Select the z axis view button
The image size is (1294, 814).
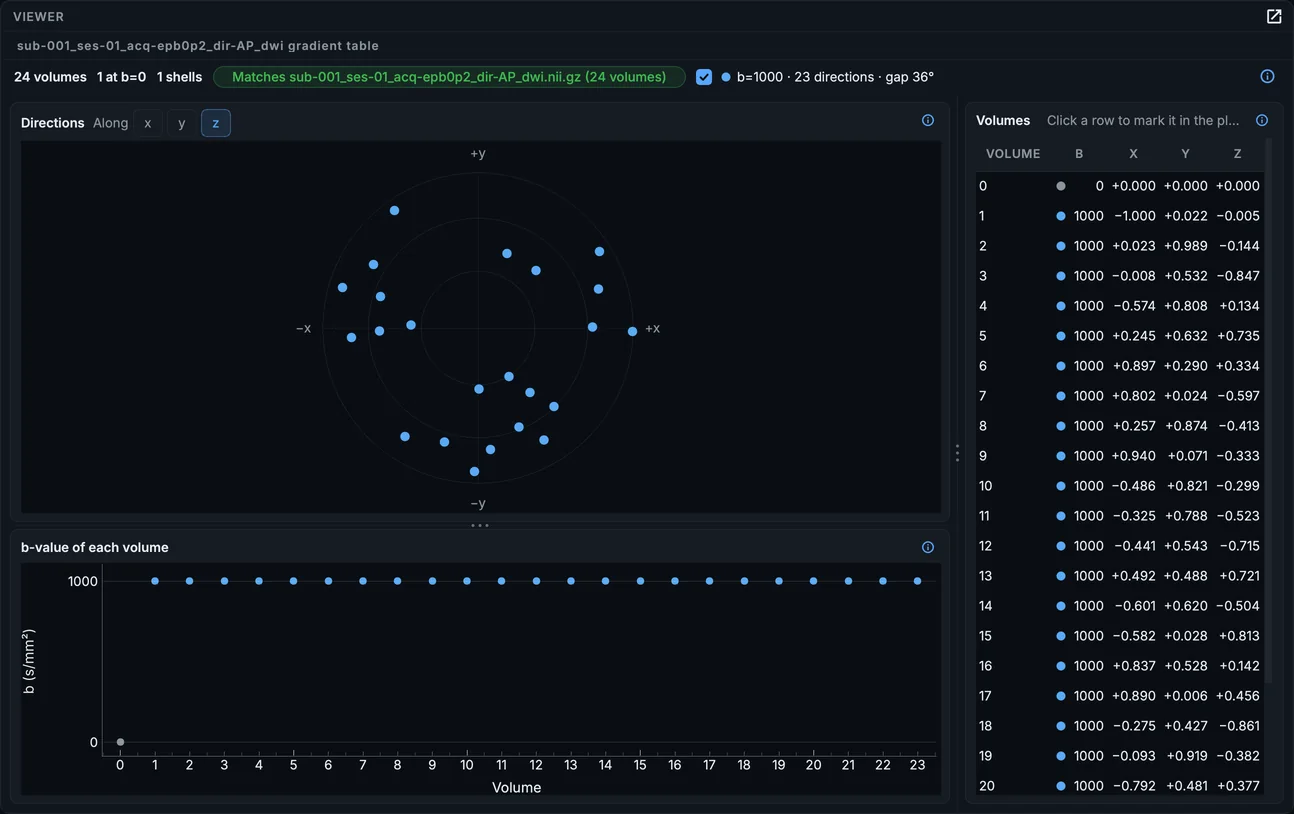216,123
